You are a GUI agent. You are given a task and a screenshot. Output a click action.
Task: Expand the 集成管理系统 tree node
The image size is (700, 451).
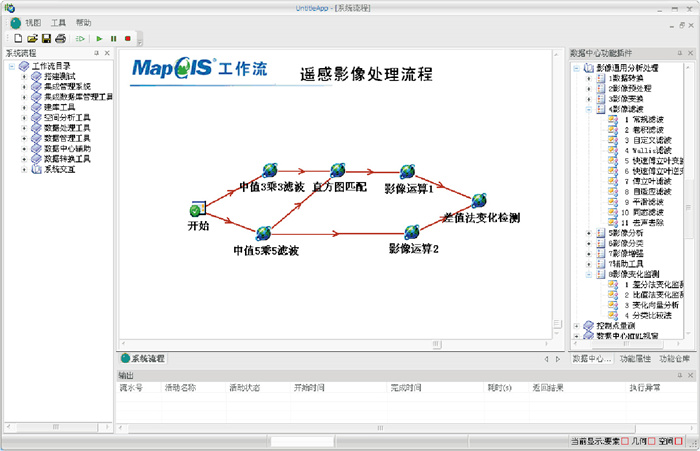[x=24, y=87]
